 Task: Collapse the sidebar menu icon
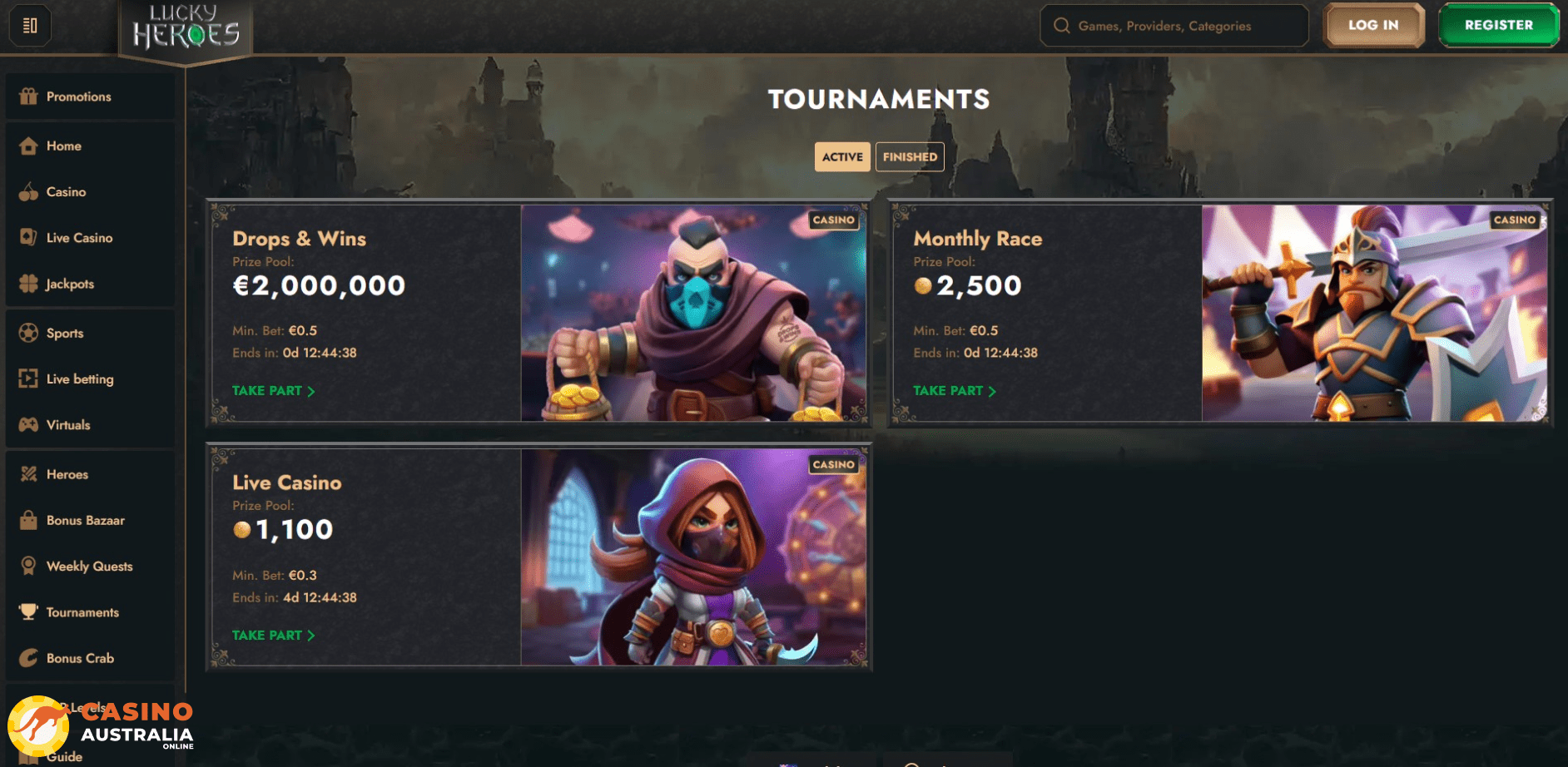tap(30, 26)
